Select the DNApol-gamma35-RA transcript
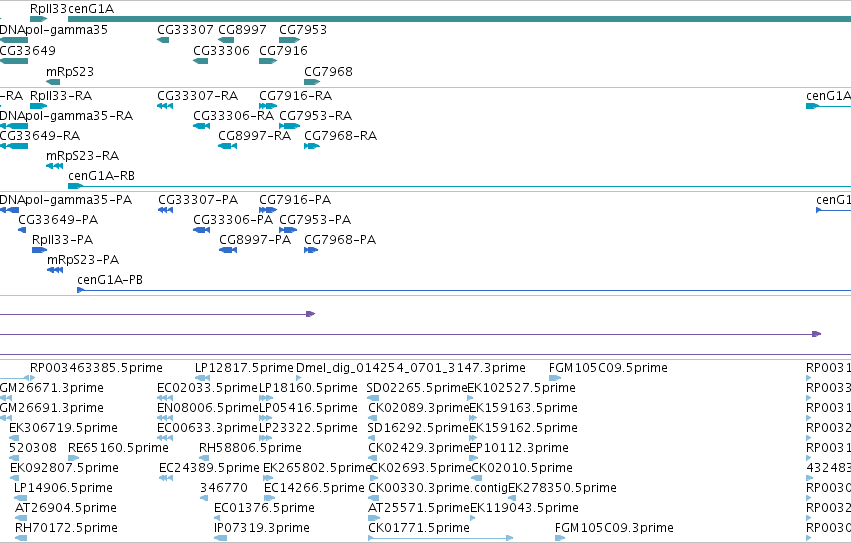 [x=14, y=126]
